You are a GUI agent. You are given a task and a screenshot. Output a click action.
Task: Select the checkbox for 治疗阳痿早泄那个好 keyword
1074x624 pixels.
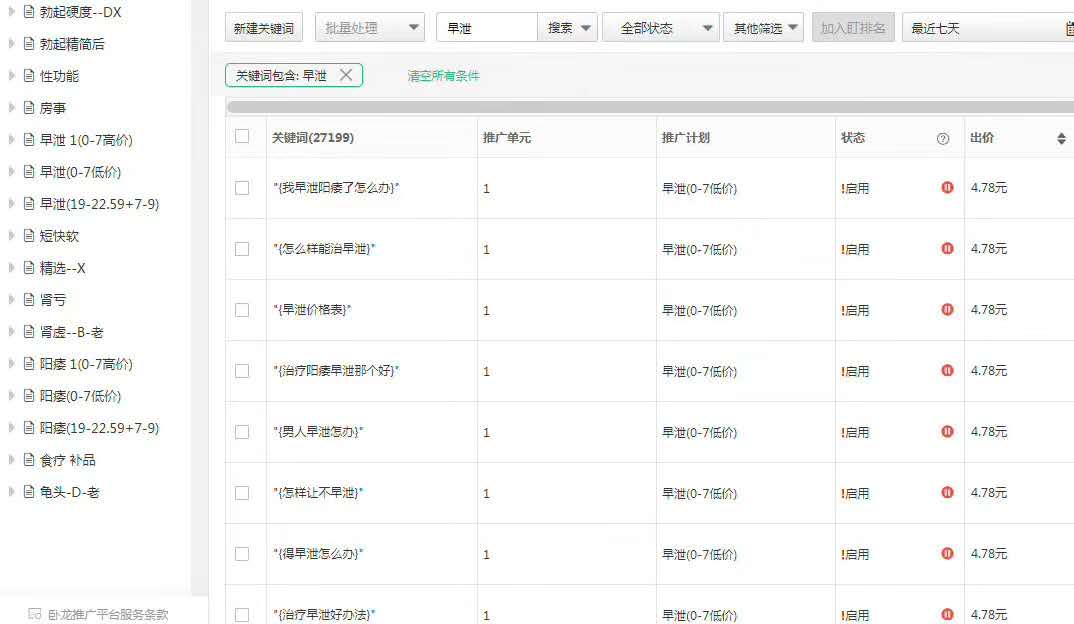point(242,371)
